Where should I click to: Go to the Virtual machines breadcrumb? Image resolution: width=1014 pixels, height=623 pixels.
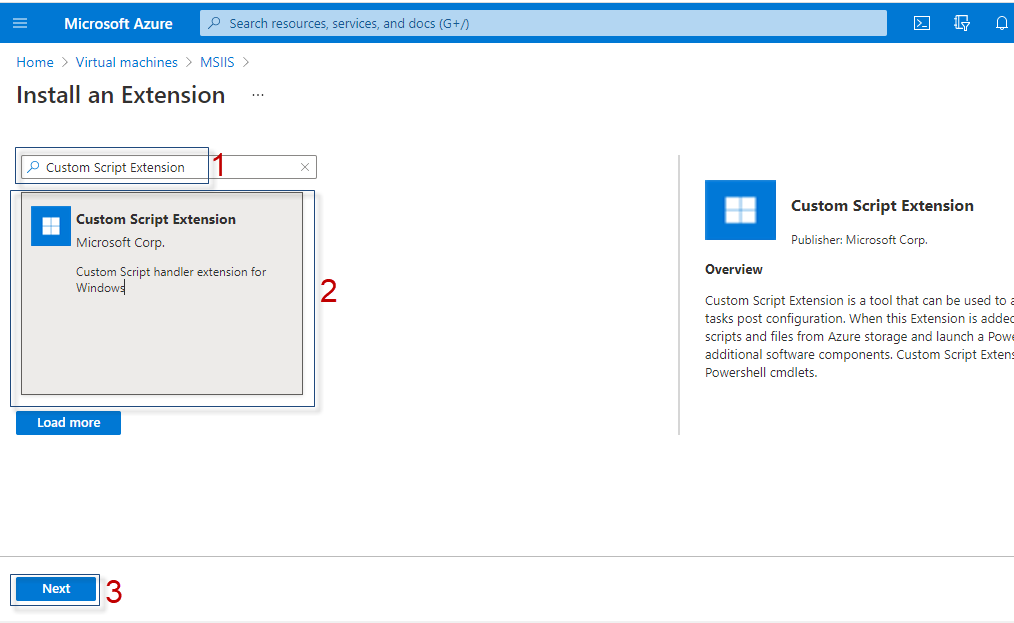click(127, 62)
